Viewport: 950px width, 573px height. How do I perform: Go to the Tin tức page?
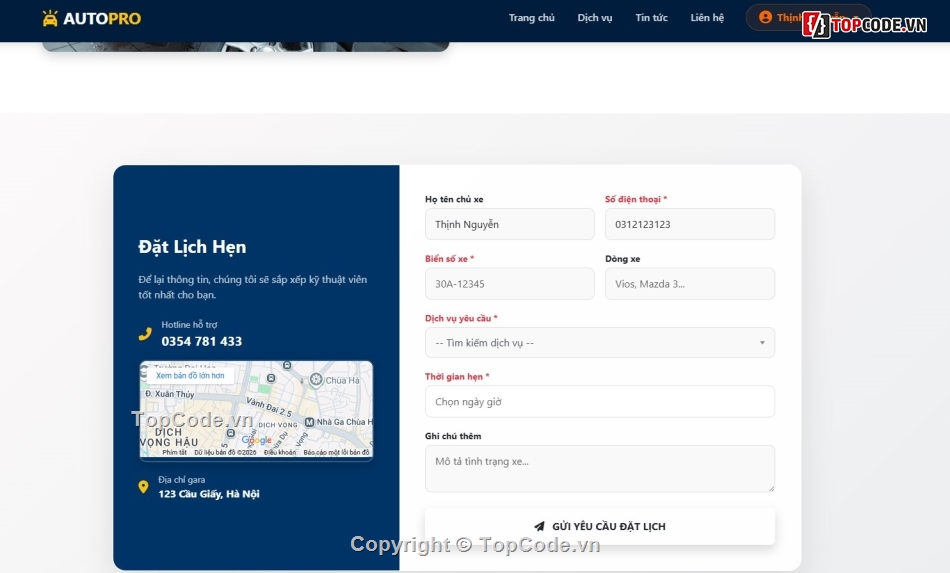coord(651,18)
